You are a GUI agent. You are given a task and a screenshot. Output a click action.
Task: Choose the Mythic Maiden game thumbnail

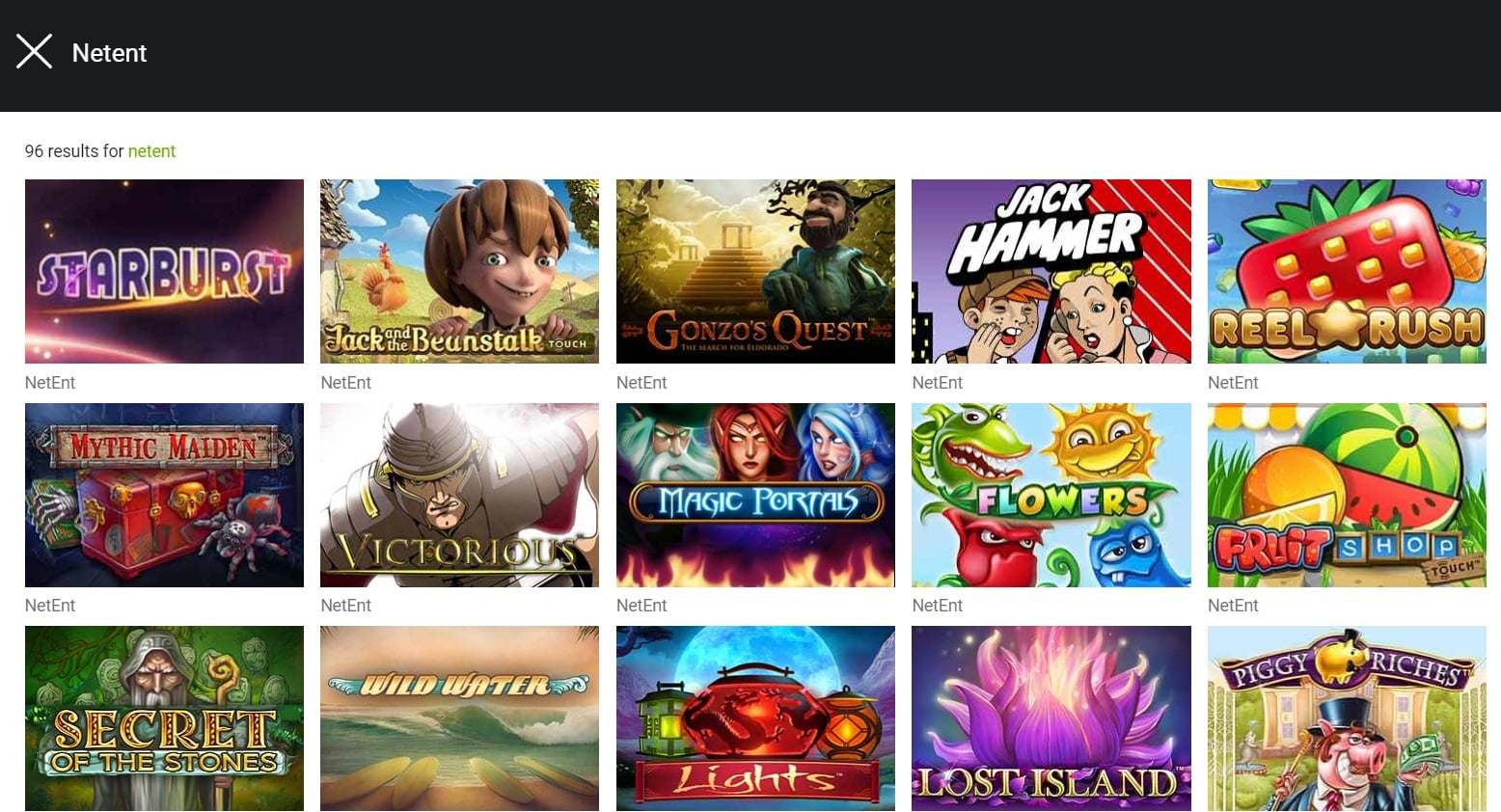coord(164,495)
